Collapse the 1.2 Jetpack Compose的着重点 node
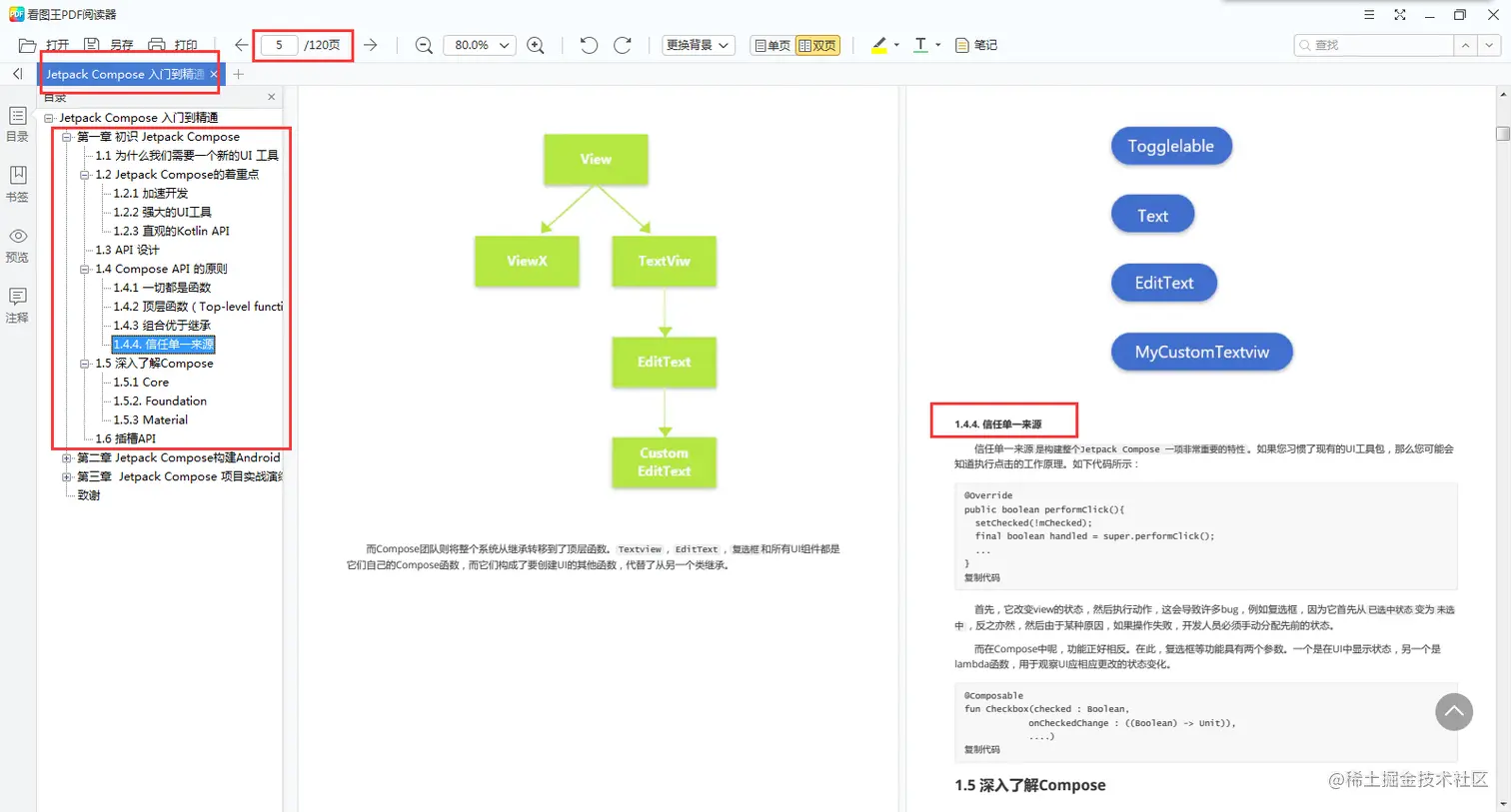This screenshot has height=812, width=1511. (x=85, y=175)
